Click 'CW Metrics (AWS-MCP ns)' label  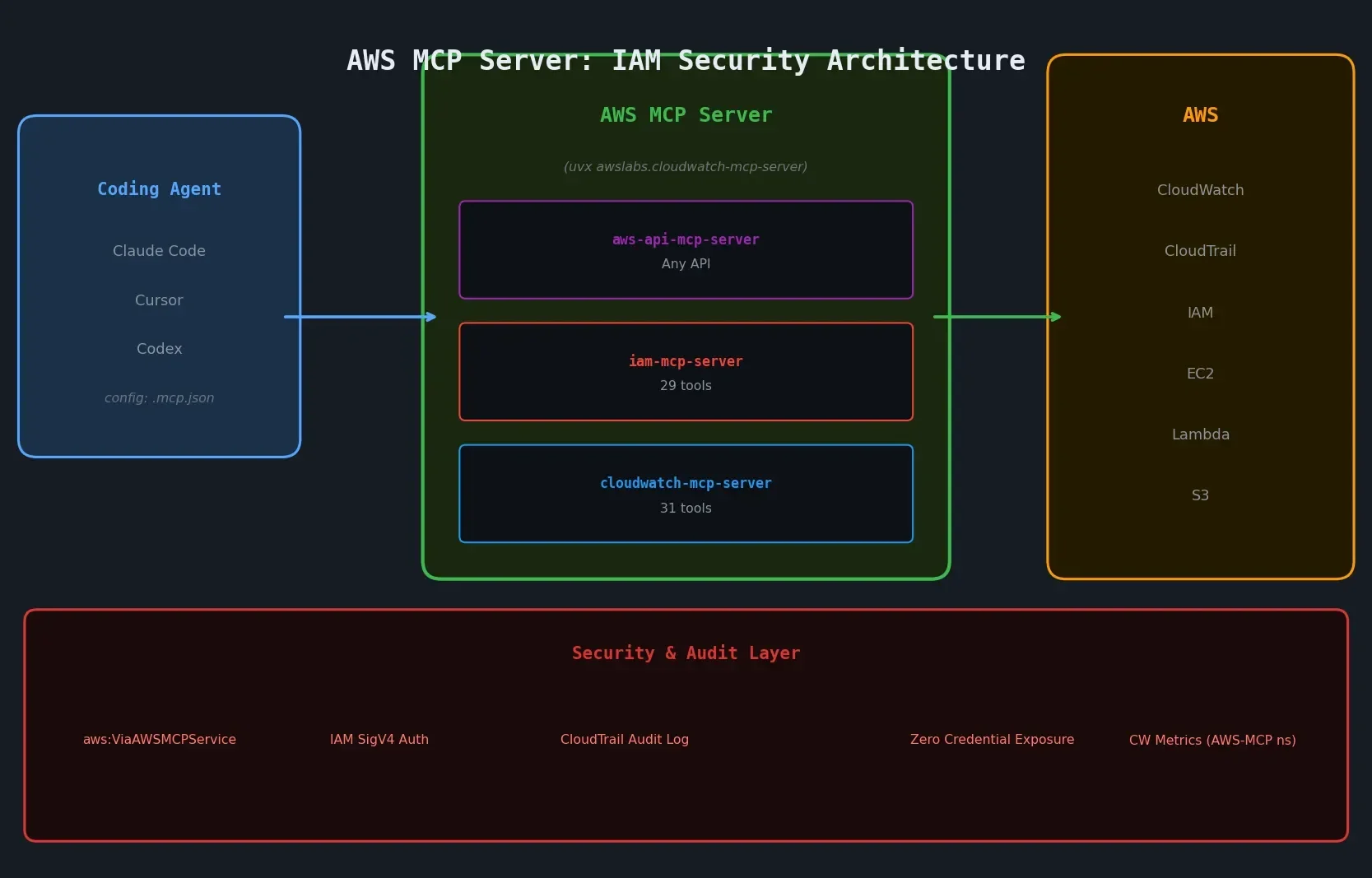[1212, 741]
